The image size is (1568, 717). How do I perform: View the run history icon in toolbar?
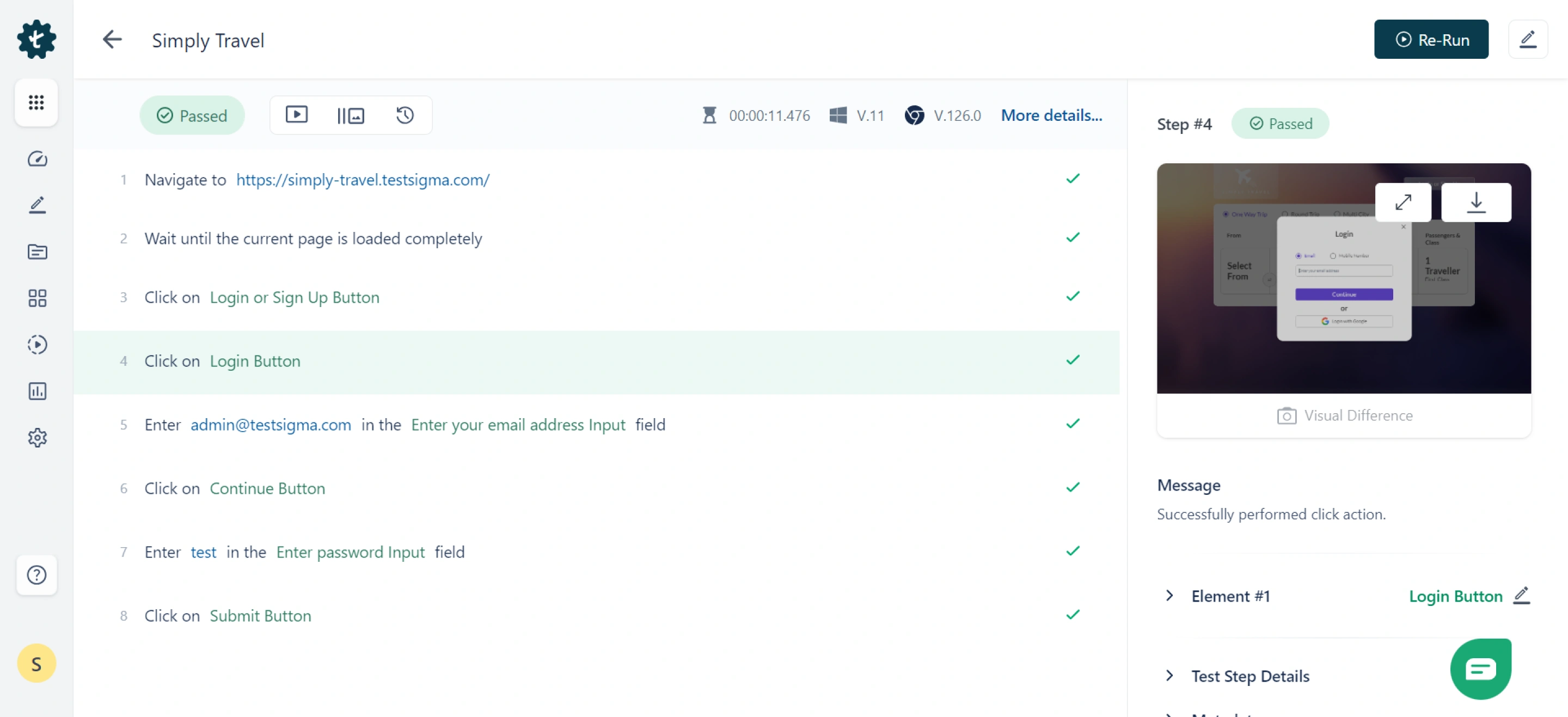pos(404,114)
